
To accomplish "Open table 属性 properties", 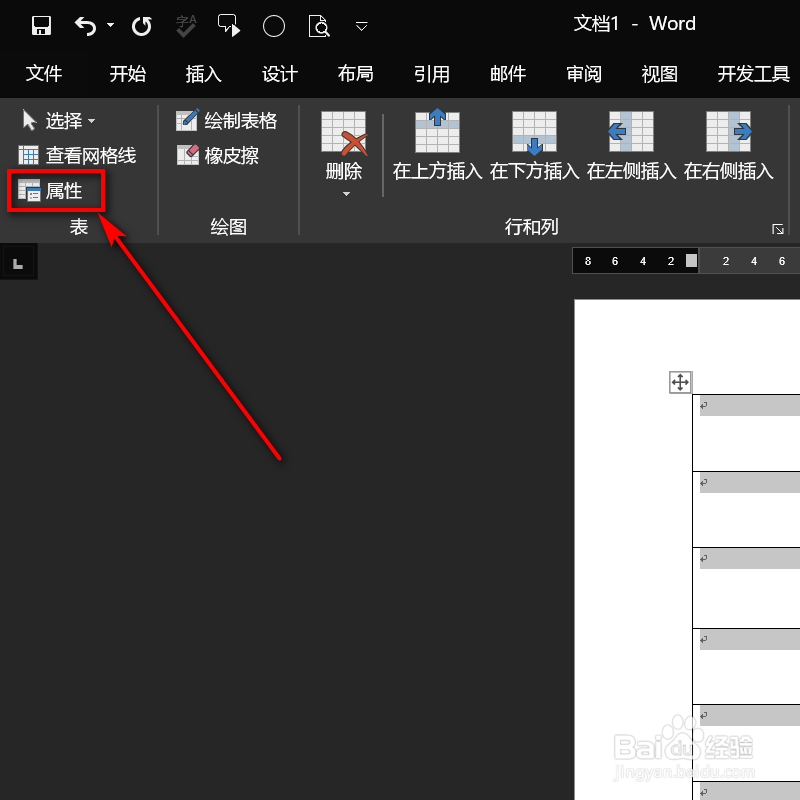I will pos(50,191).
